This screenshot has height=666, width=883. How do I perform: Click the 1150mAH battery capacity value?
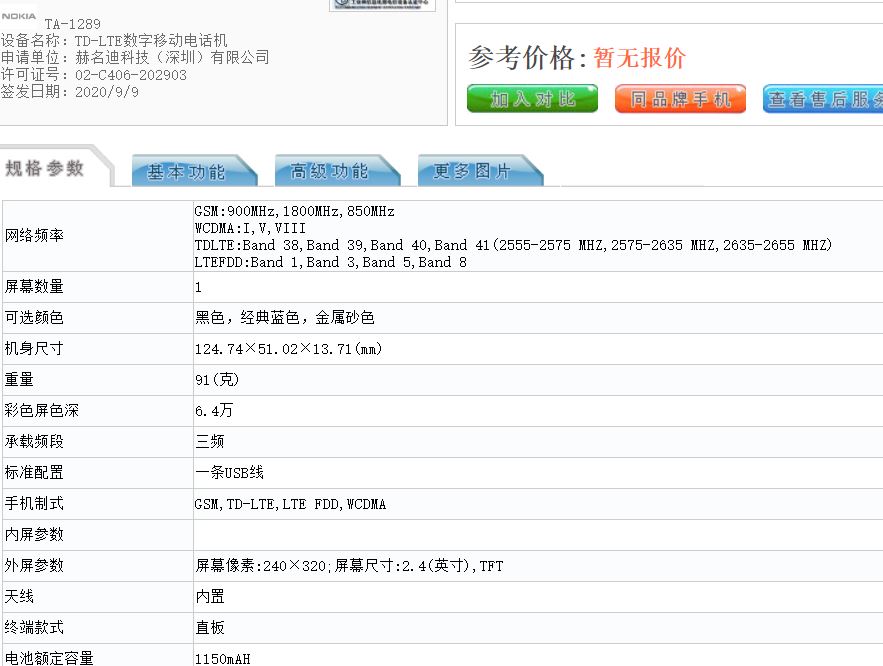click(222, 658)
